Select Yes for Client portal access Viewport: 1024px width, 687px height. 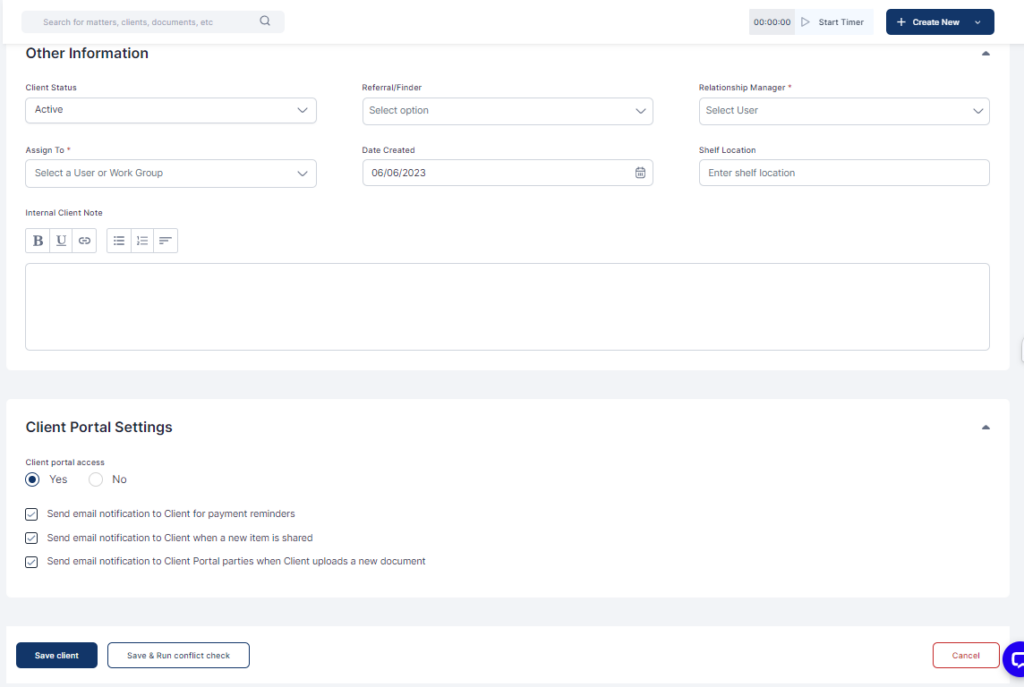(33, 480)
